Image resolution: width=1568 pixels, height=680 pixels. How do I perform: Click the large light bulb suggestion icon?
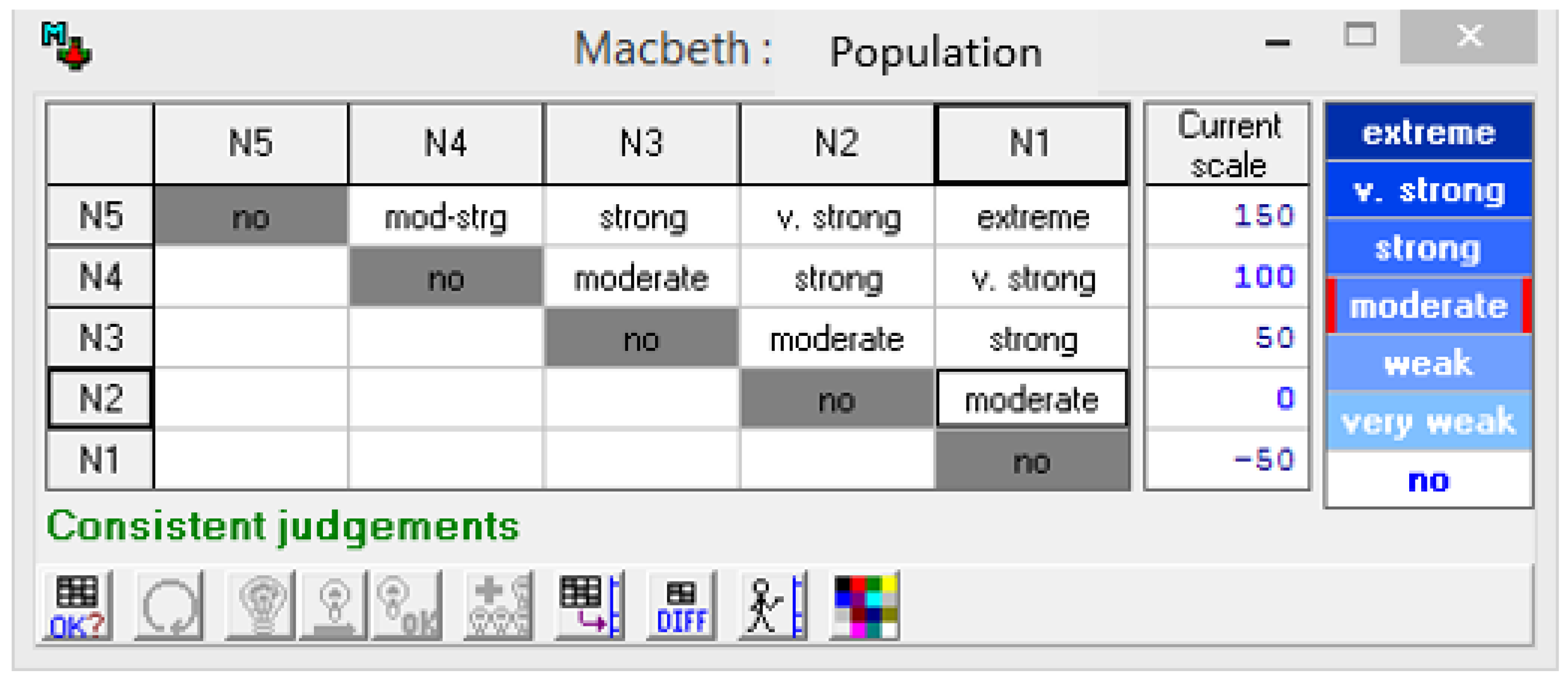260,607
